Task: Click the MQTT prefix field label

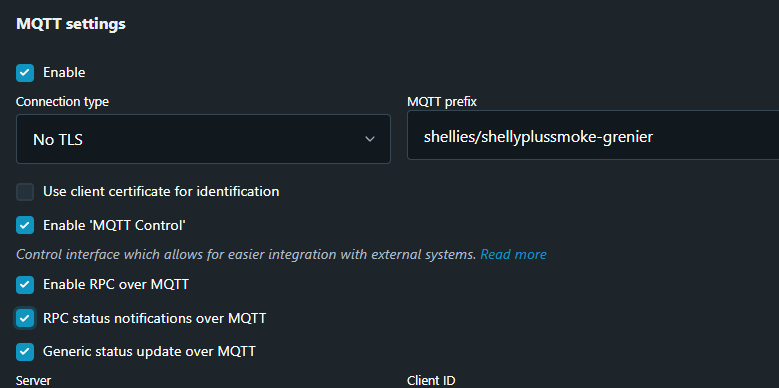Action: pyautogui.click(x=442, y=102)
